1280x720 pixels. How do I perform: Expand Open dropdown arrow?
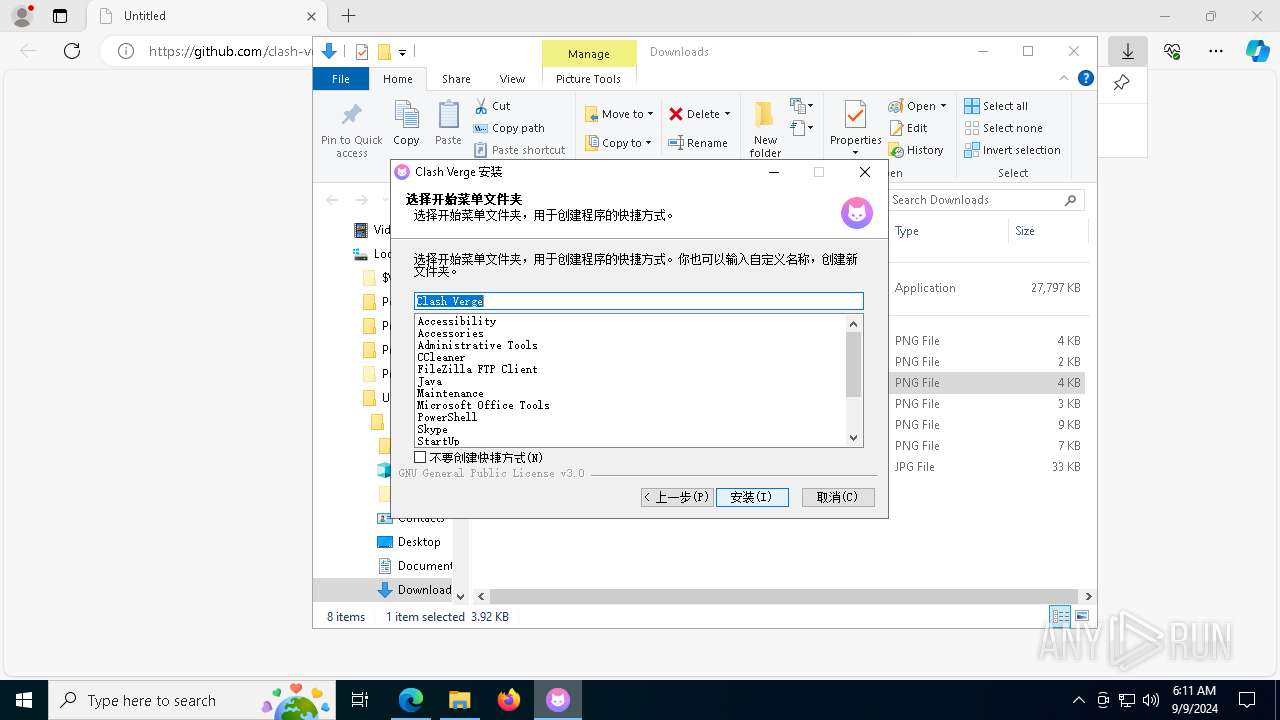[943, 106]
